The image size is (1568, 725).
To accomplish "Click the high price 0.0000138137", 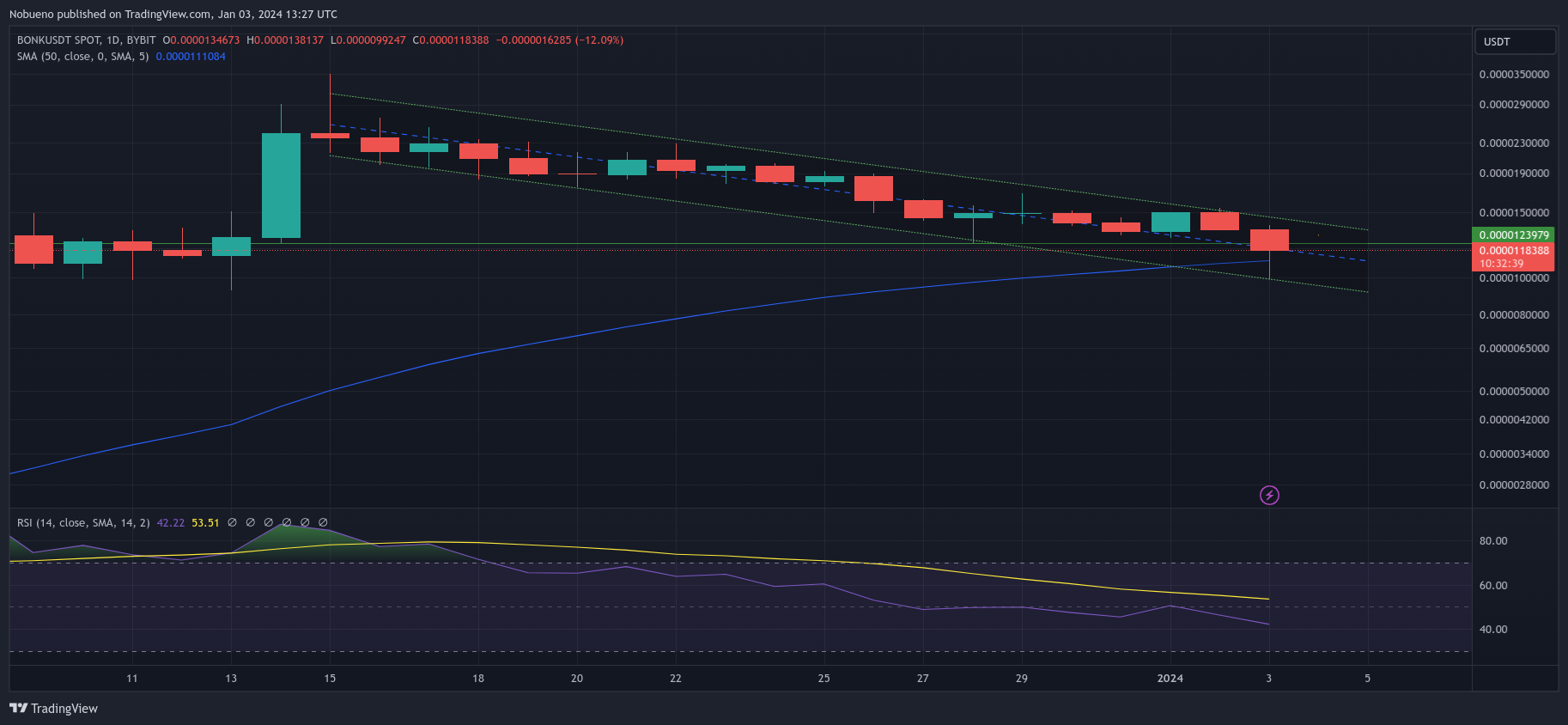I will coord(289,40).
